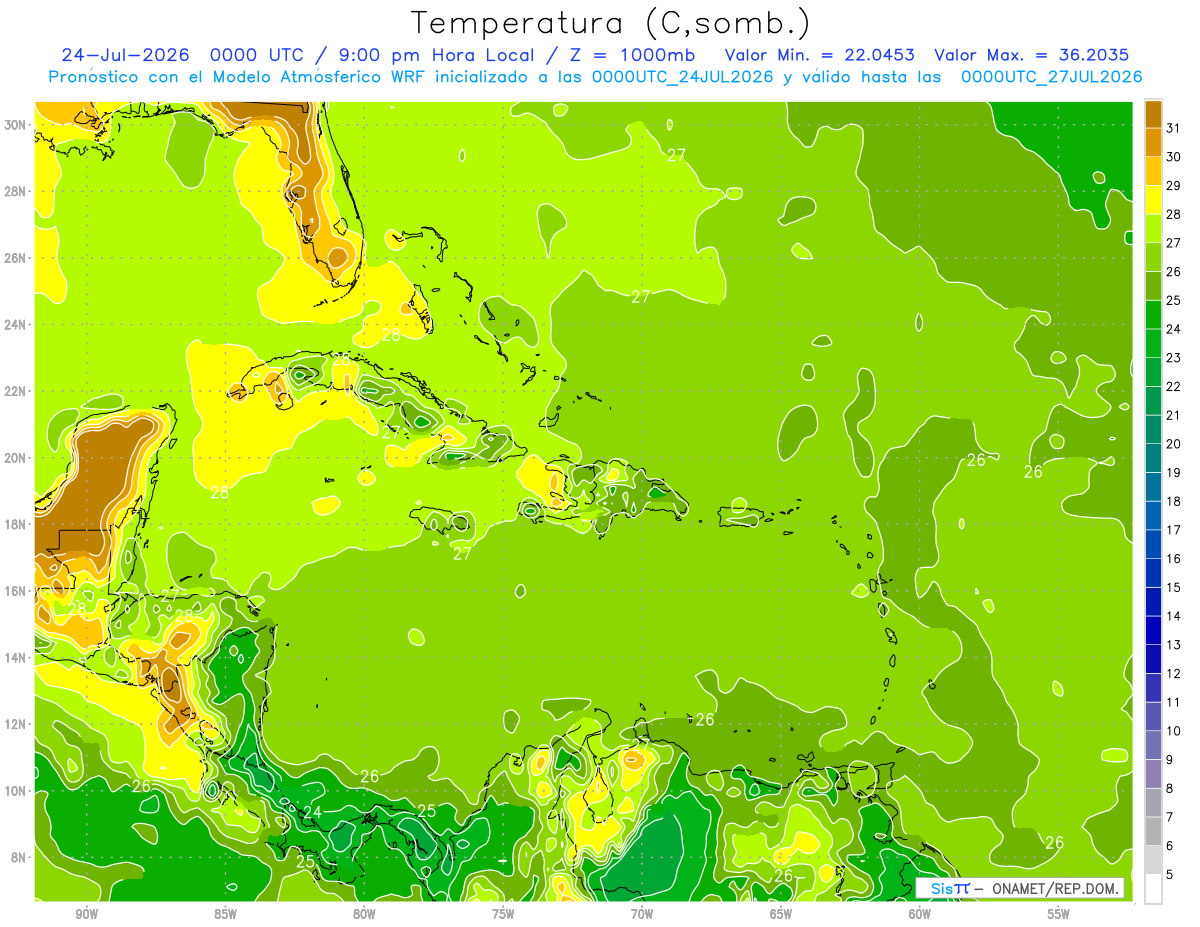Click topmost brown swatch above 31 on color scale
This screenshot has height=927, width=1200.
point(1153,113)
